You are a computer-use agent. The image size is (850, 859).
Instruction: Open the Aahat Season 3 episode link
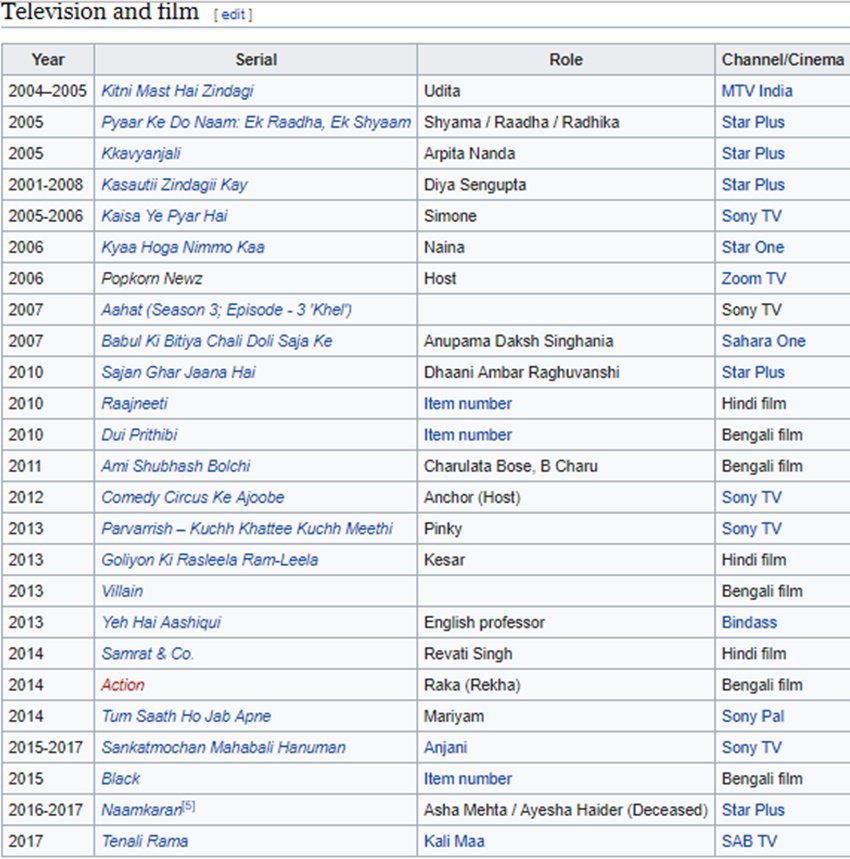click(226, 310)
